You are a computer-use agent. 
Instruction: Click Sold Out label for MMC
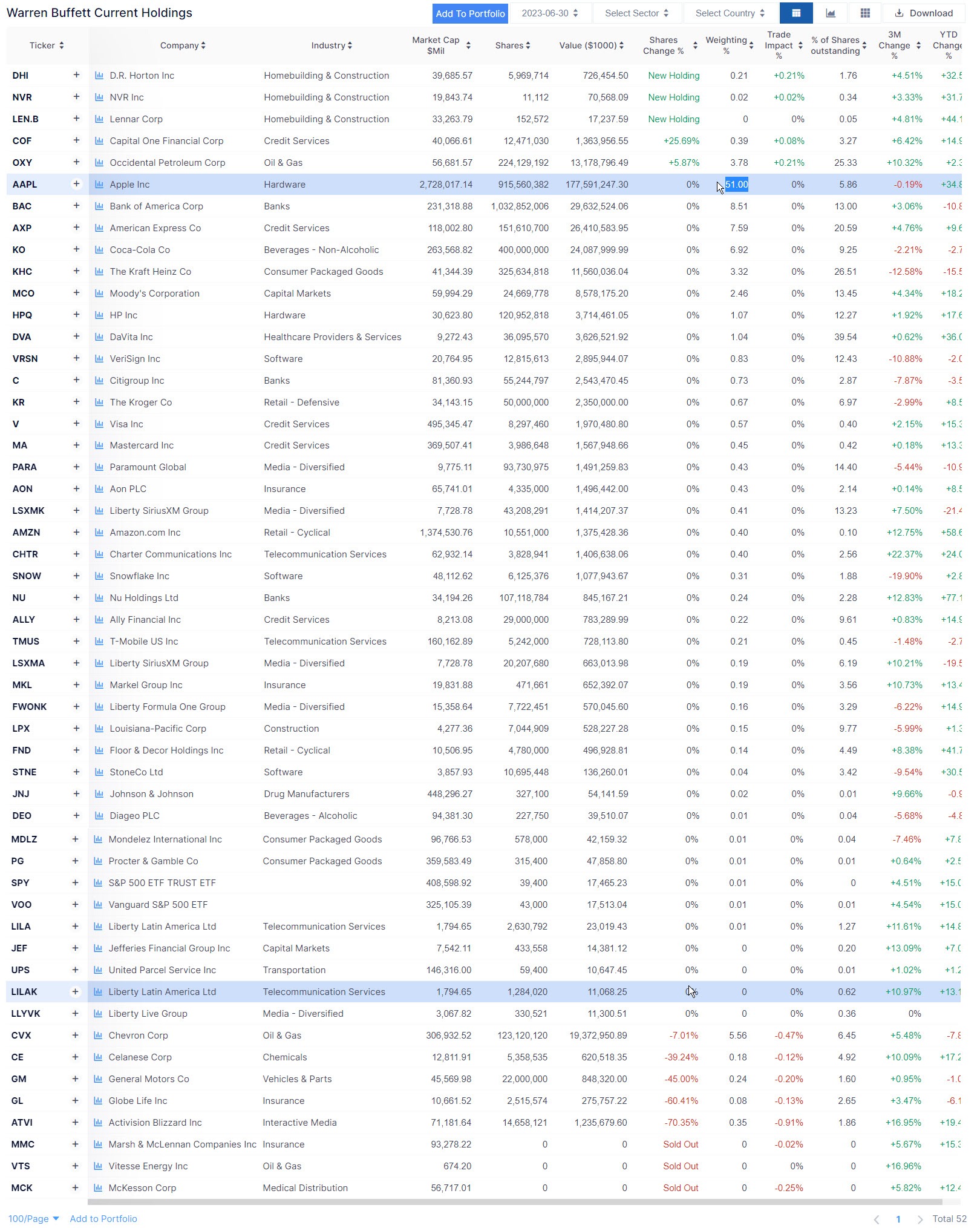pyautogui.click(x=681, y=1144)
